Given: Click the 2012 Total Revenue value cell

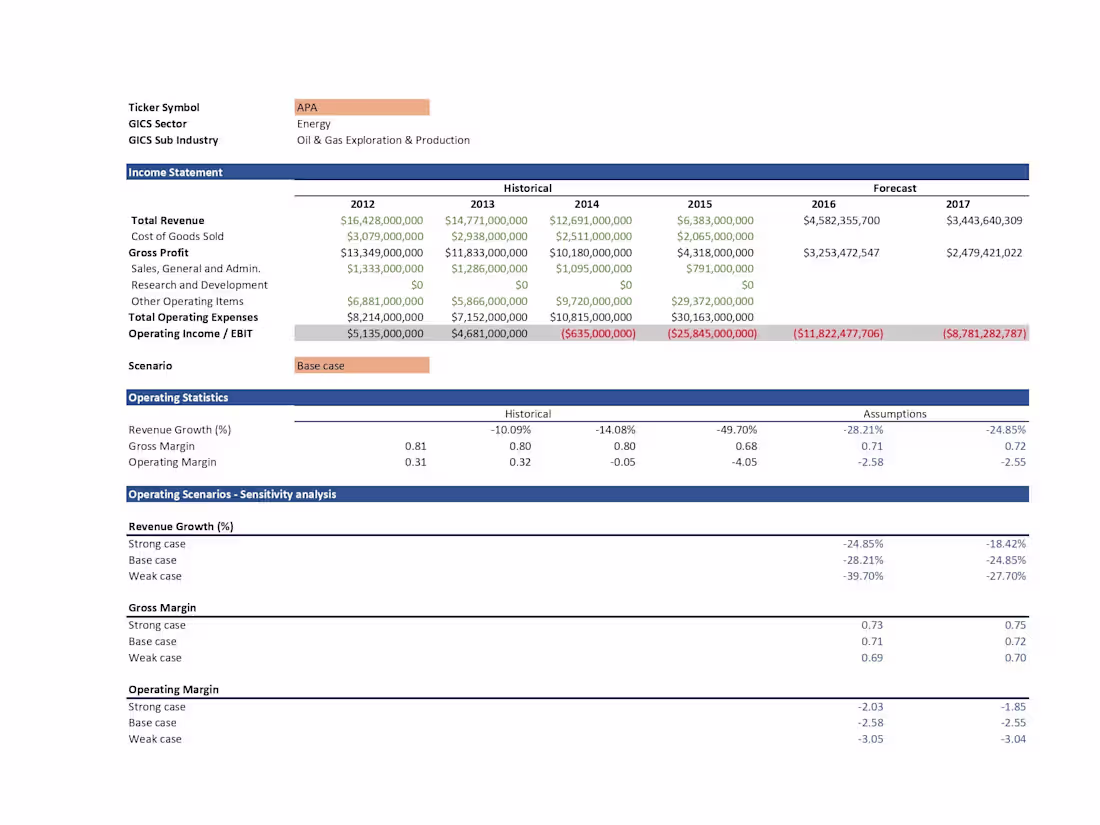Looking at the screenshot, I should 384,220.
